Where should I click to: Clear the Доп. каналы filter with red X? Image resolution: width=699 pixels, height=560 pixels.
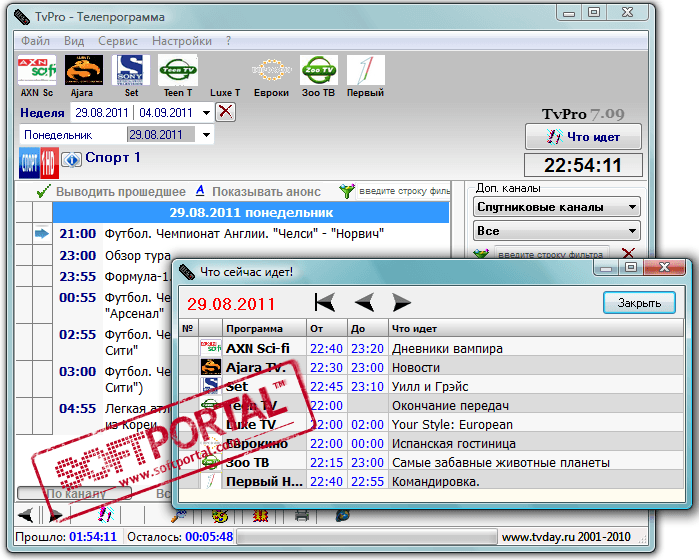628,254
